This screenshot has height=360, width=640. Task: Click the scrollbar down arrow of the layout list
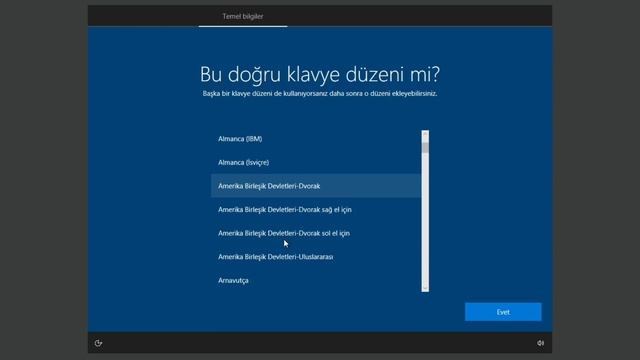point(425,289)
